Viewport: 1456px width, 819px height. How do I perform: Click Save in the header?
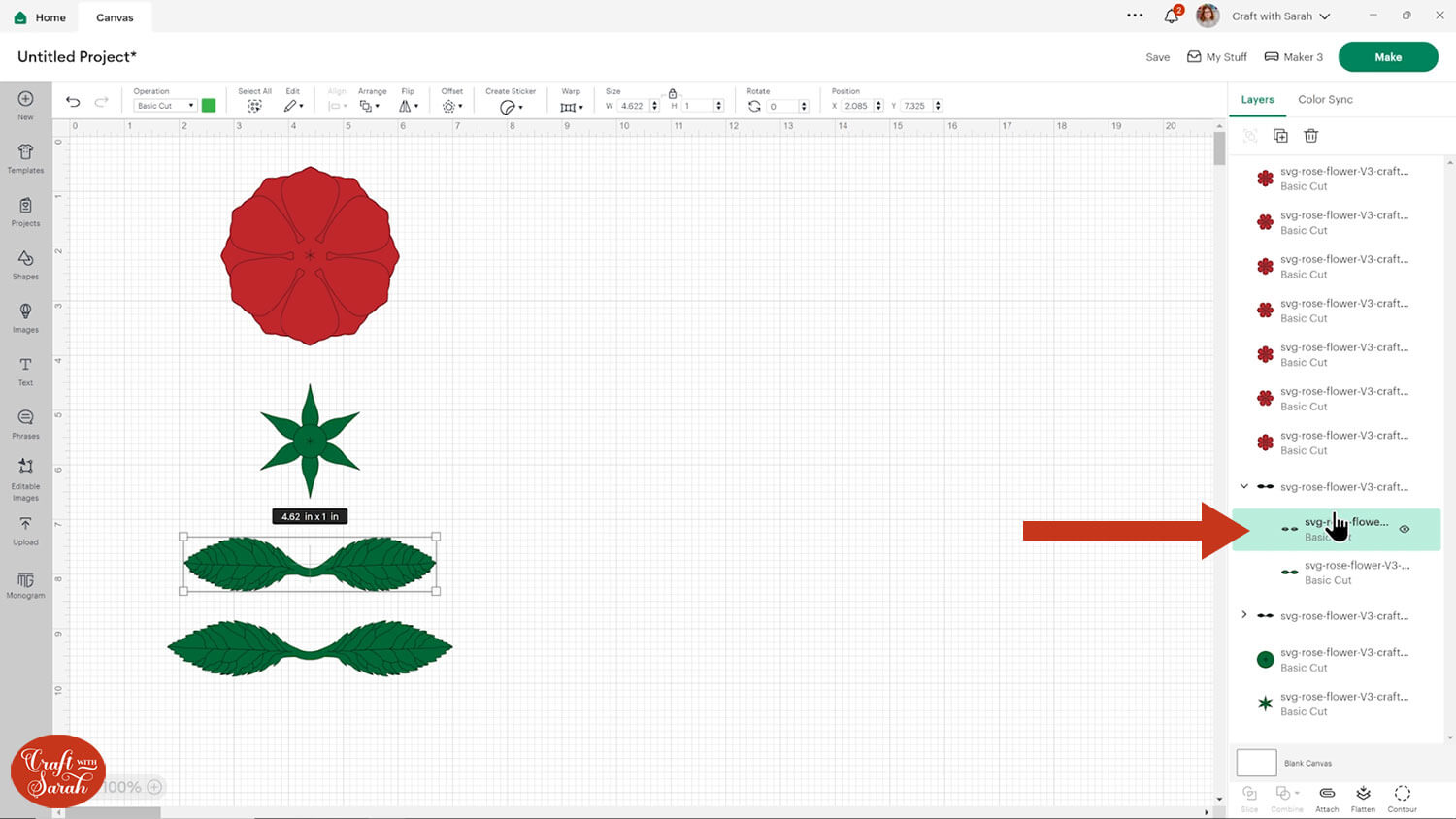click(1157, 57)
